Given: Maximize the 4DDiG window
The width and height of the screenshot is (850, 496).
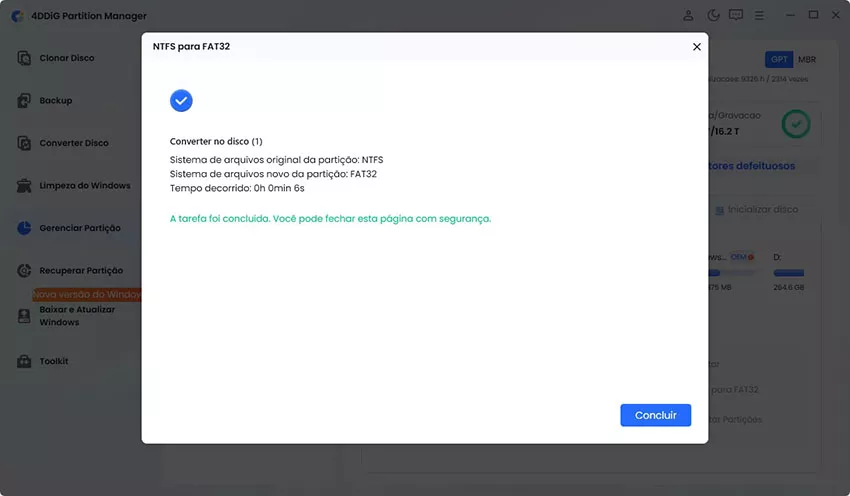Looking at the screenshot, I should pyautogui.click(x=813, y=15).
